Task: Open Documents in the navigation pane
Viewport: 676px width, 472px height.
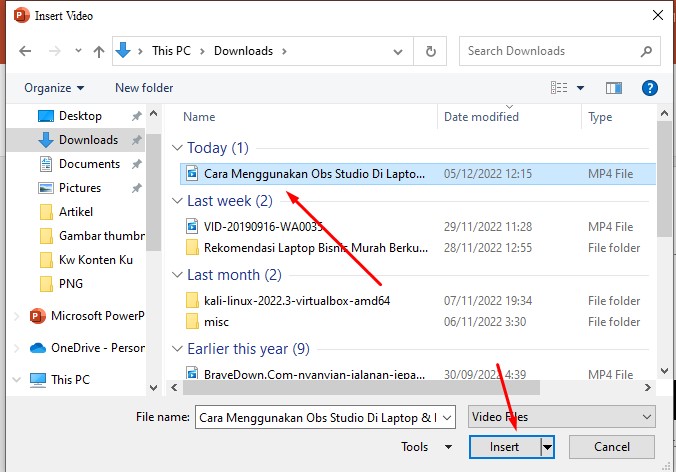Action: pyautogui.click(x=89, y=164)
